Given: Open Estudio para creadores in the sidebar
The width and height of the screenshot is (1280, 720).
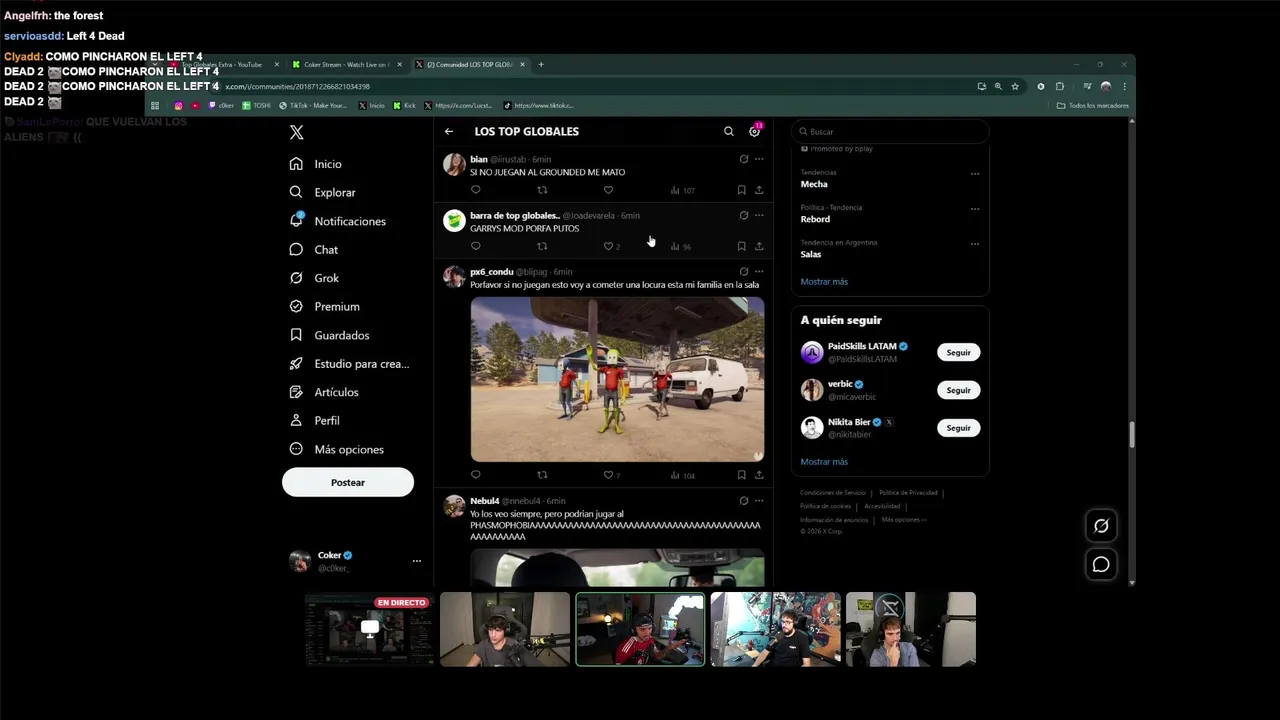Looking at the screenshot, I should pos(349,363).
